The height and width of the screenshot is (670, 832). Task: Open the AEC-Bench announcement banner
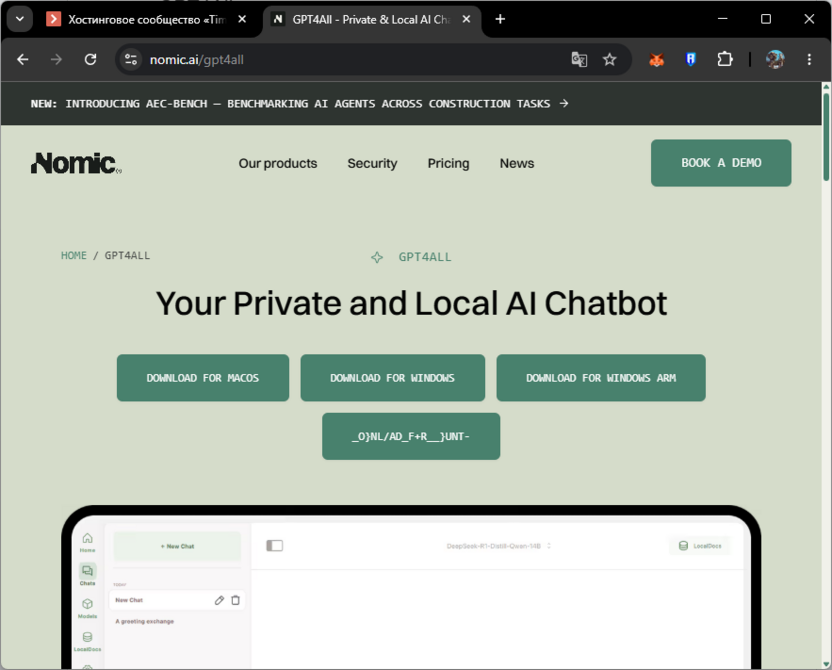(300, 103)
